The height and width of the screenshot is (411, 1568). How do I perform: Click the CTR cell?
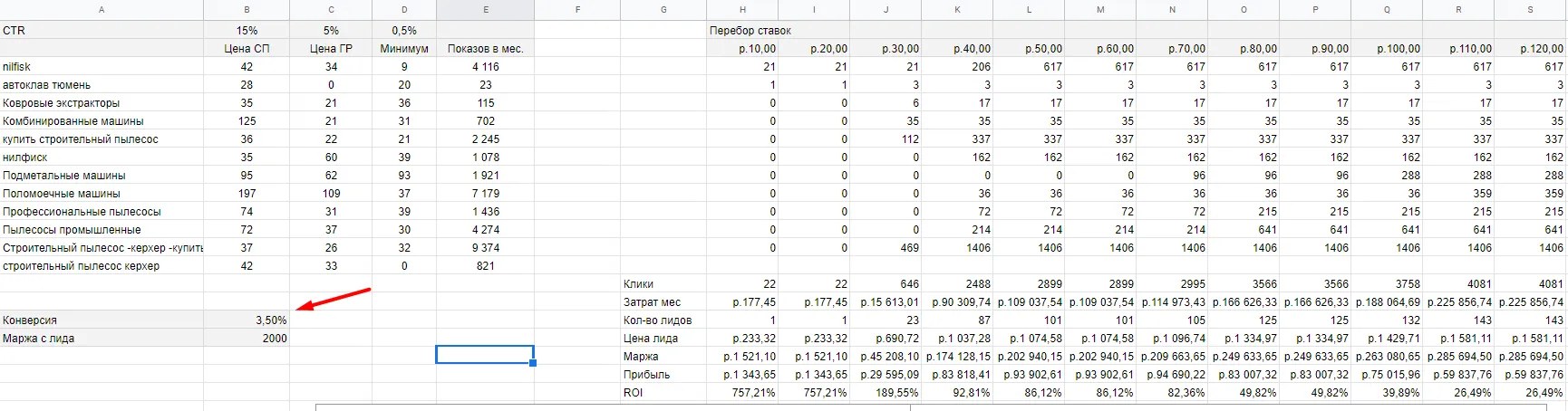coord(102,30)
